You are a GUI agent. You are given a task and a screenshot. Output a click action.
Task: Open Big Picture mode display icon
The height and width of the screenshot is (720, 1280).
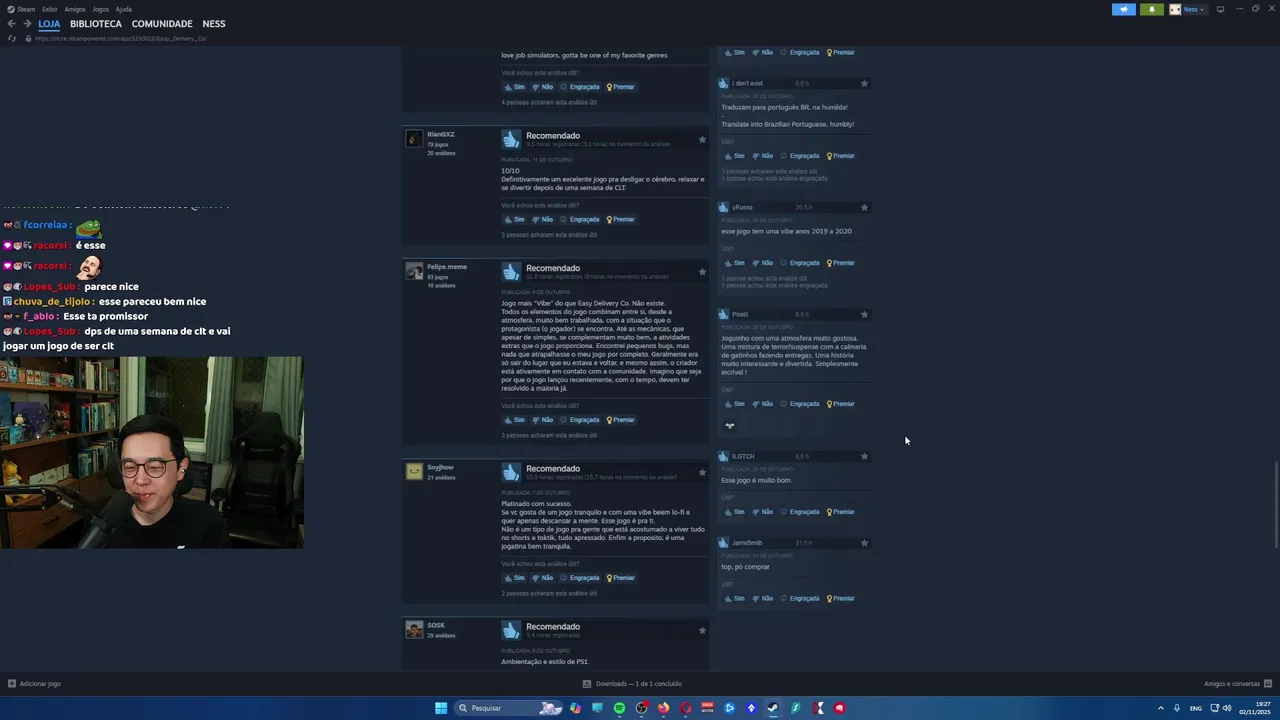(1220, 9)
